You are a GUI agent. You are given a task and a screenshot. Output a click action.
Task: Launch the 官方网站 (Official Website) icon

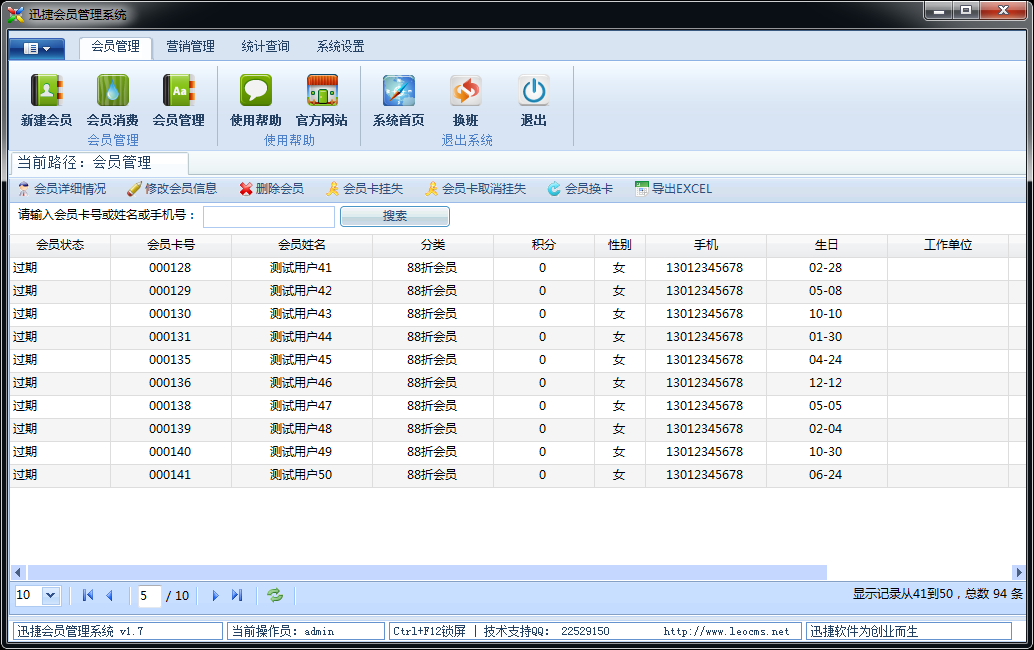point(321,91)
